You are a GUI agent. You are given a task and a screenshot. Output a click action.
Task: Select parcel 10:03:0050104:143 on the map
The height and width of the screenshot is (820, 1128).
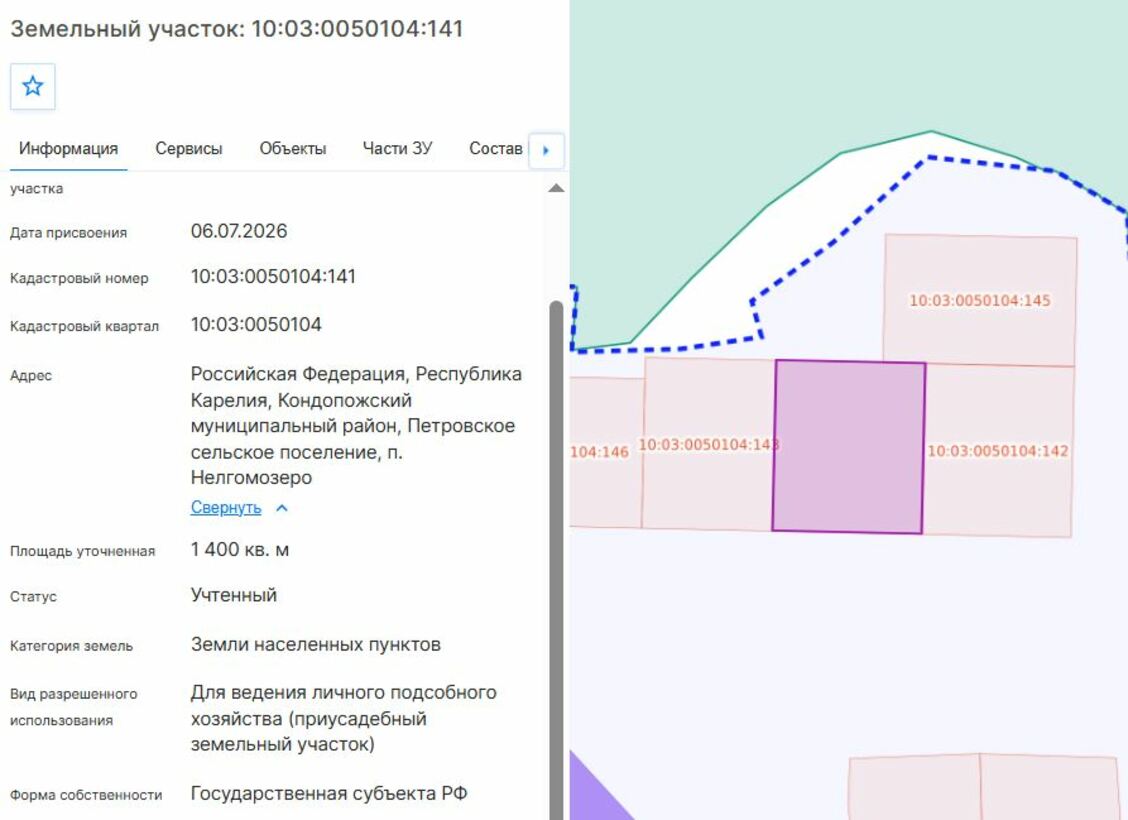[708, 445]
